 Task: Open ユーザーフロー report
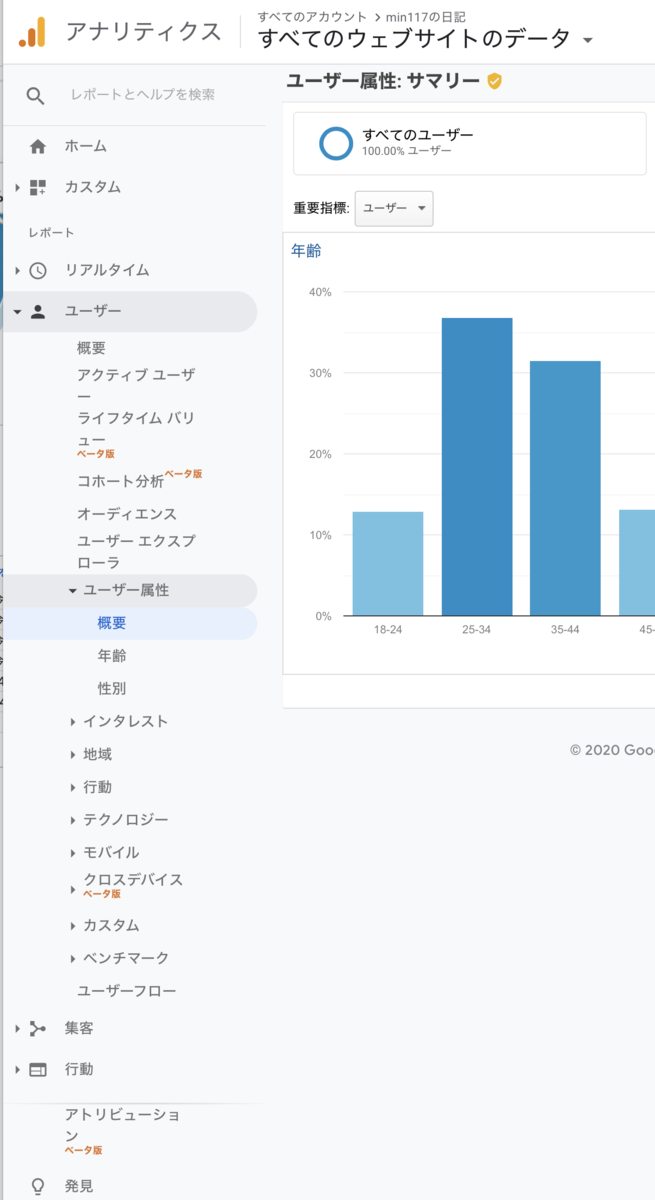click(x=127, y=991)
